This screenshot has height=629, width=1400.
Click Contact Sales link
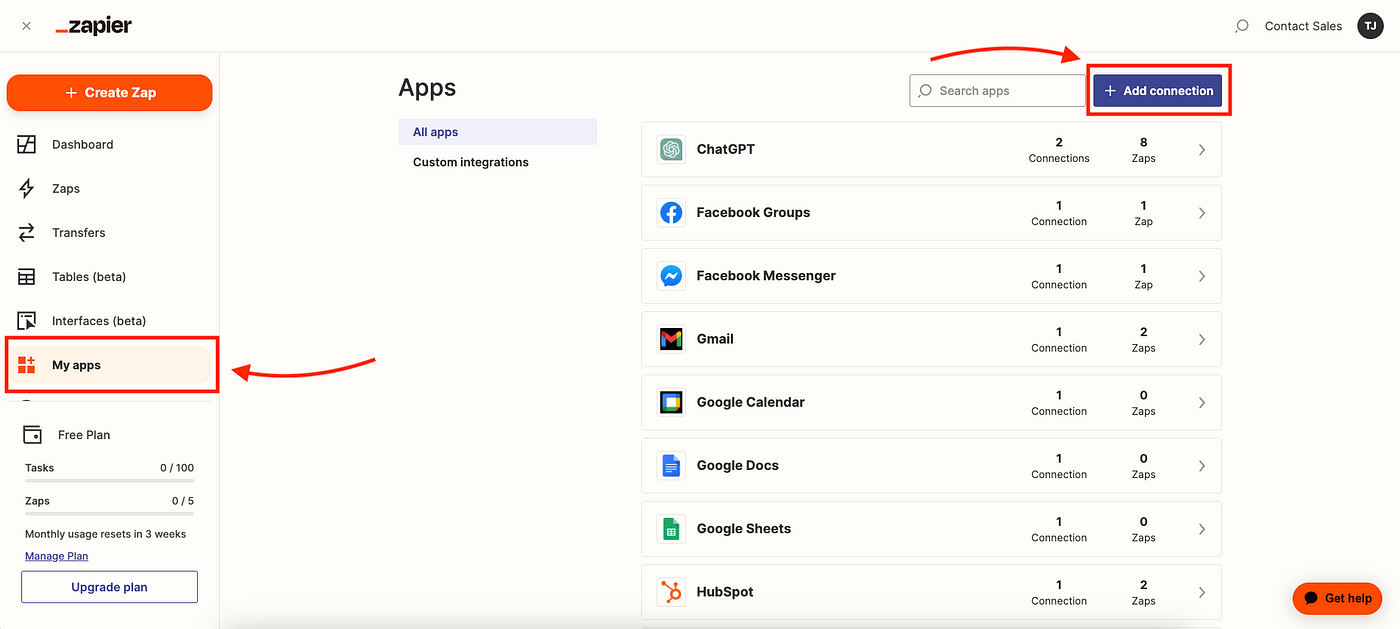click(x=1303, y=26)
